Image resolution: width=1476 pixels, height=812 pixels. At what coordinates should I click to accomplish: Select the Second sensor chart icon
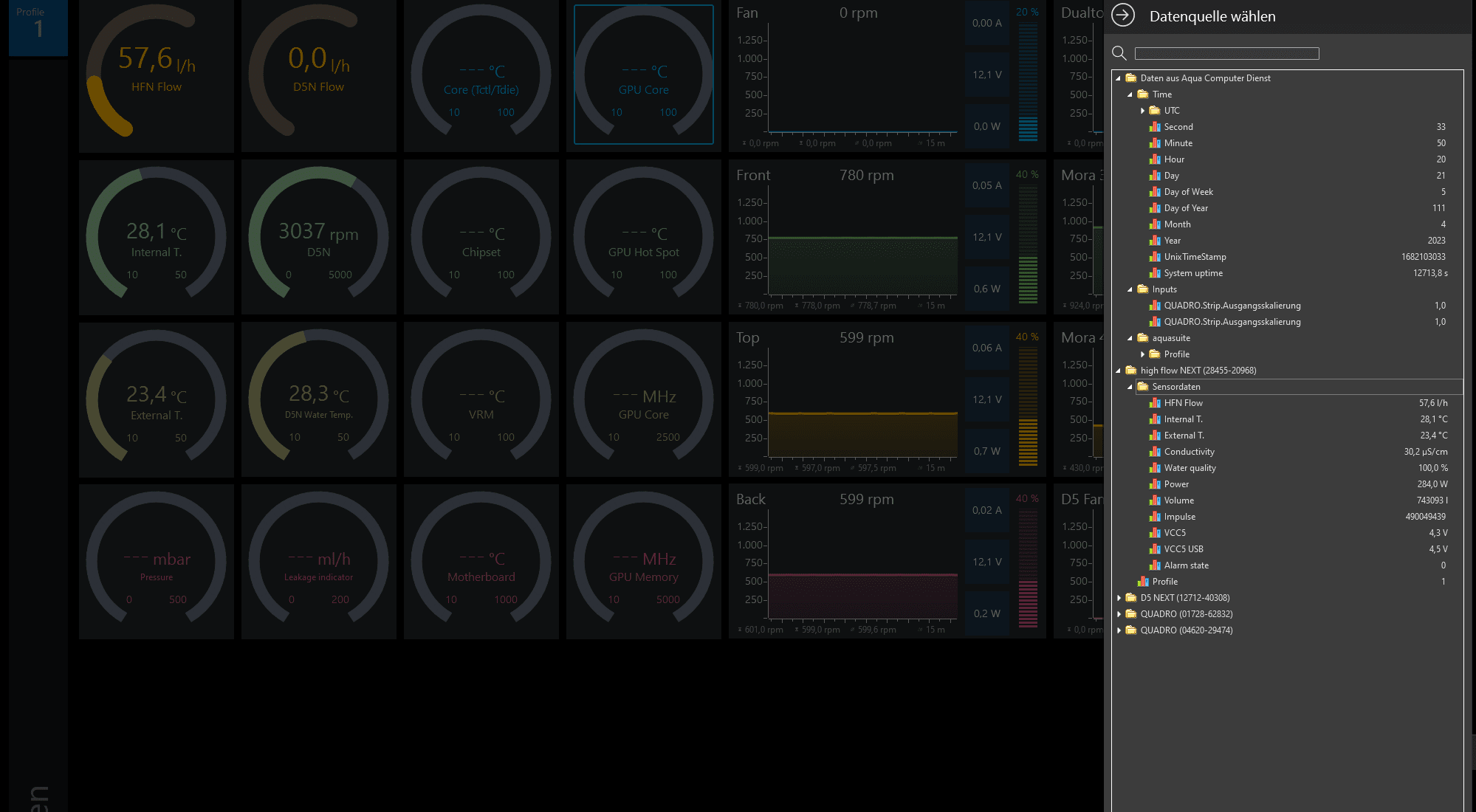tap(1155, 127)
